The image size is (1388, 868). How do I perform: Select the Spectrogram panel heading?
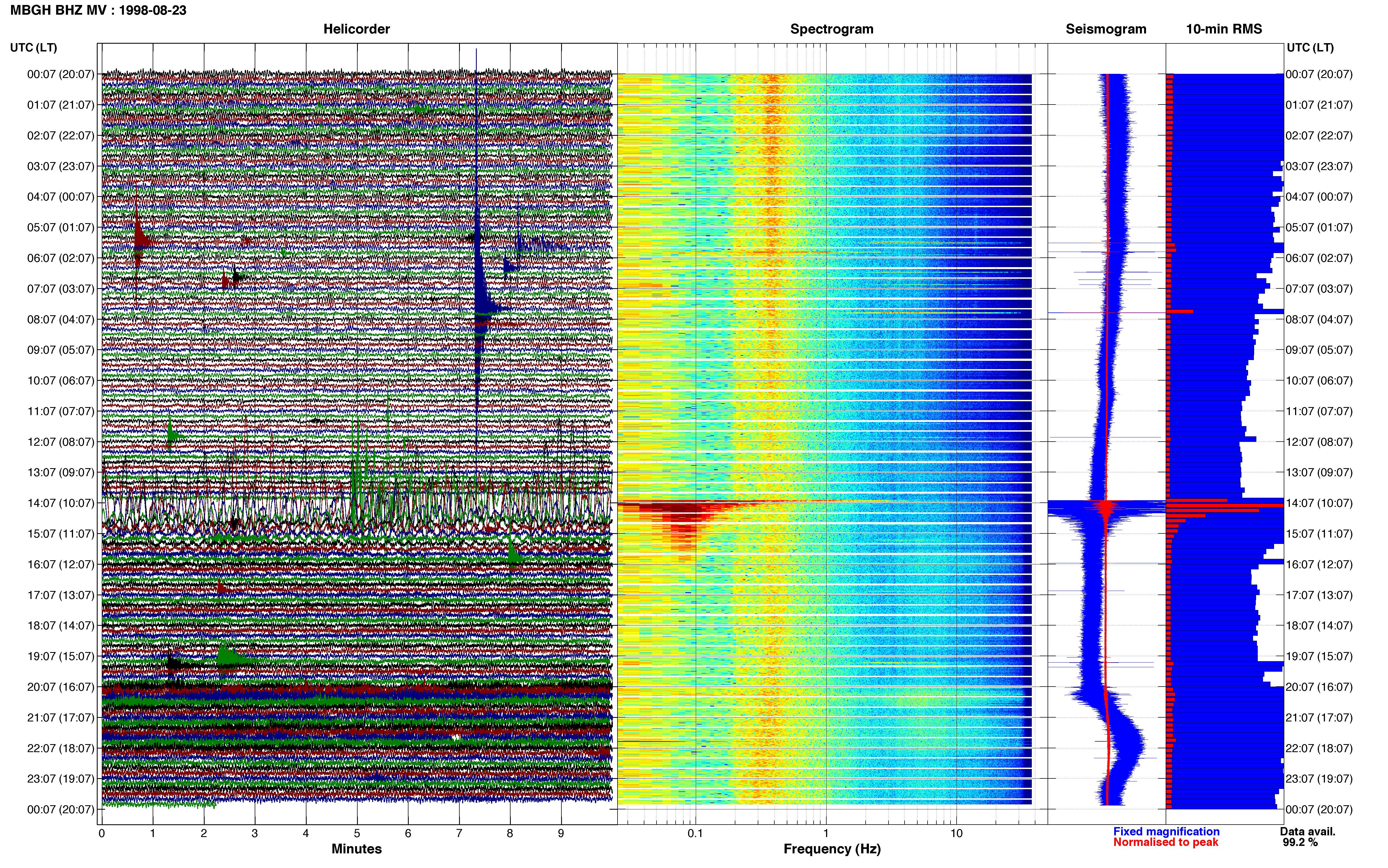point(832,29)
